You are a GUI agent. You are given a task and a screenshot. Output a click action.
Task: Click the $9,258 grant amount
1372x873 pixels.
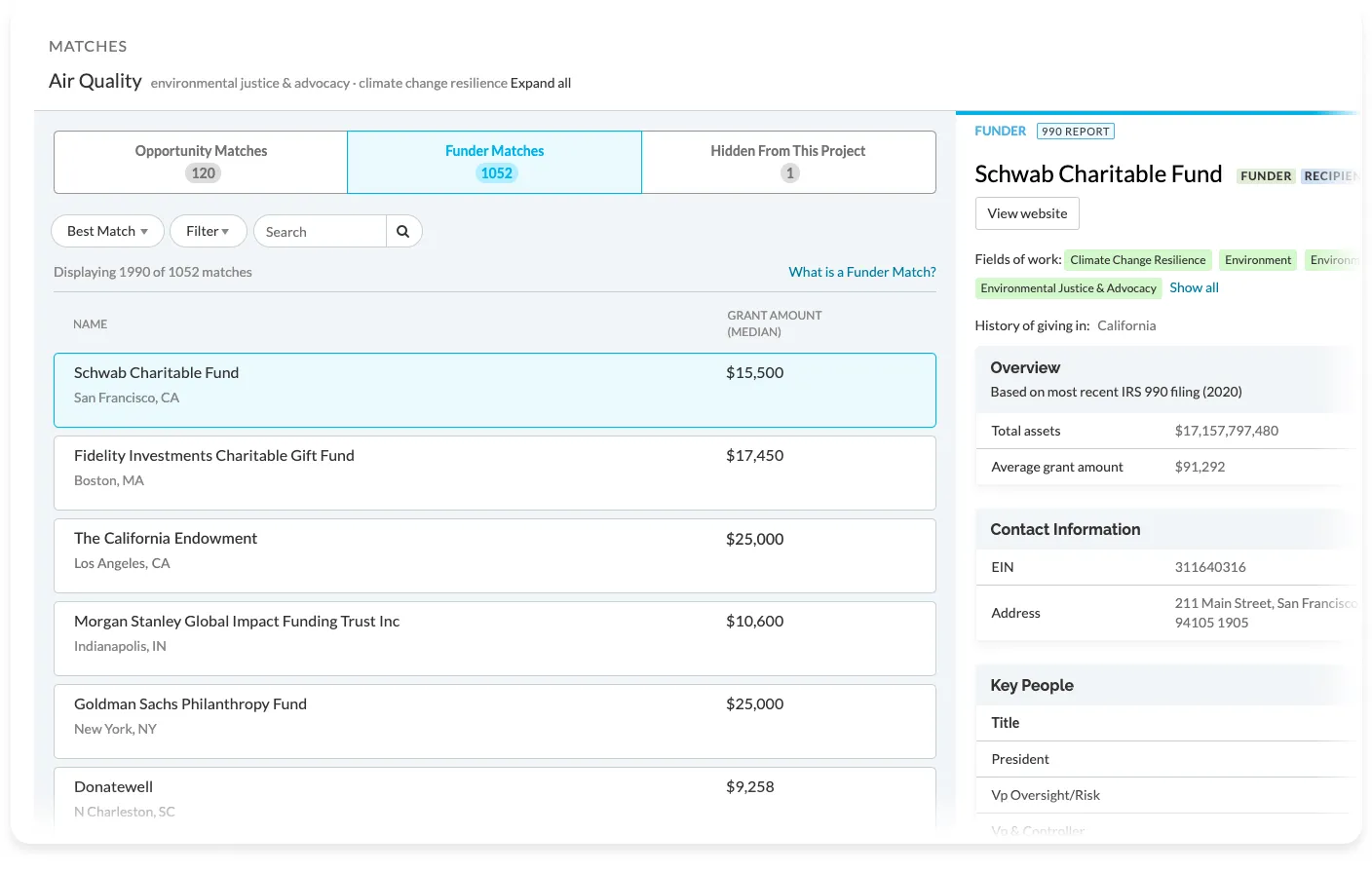750,786
